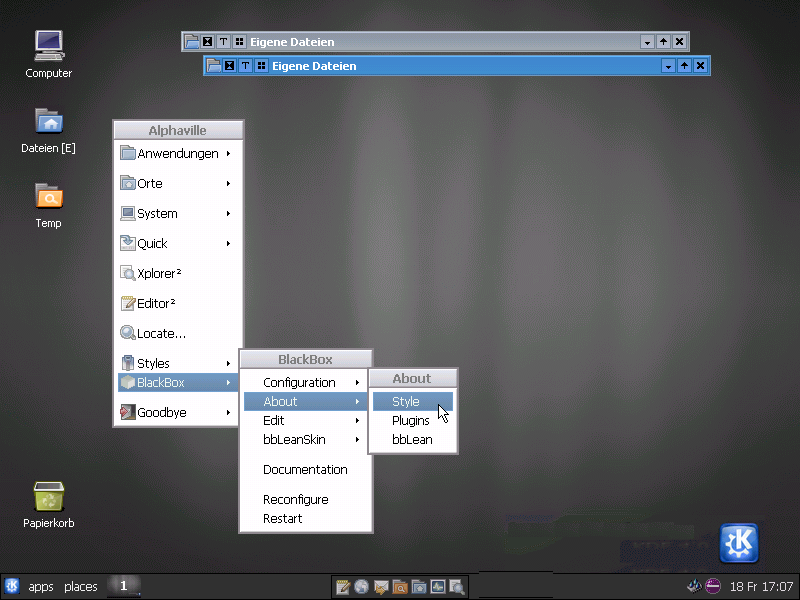Choose Reconfigure in the BlackBox menu

pyautogui.click(x=305, y=499)
